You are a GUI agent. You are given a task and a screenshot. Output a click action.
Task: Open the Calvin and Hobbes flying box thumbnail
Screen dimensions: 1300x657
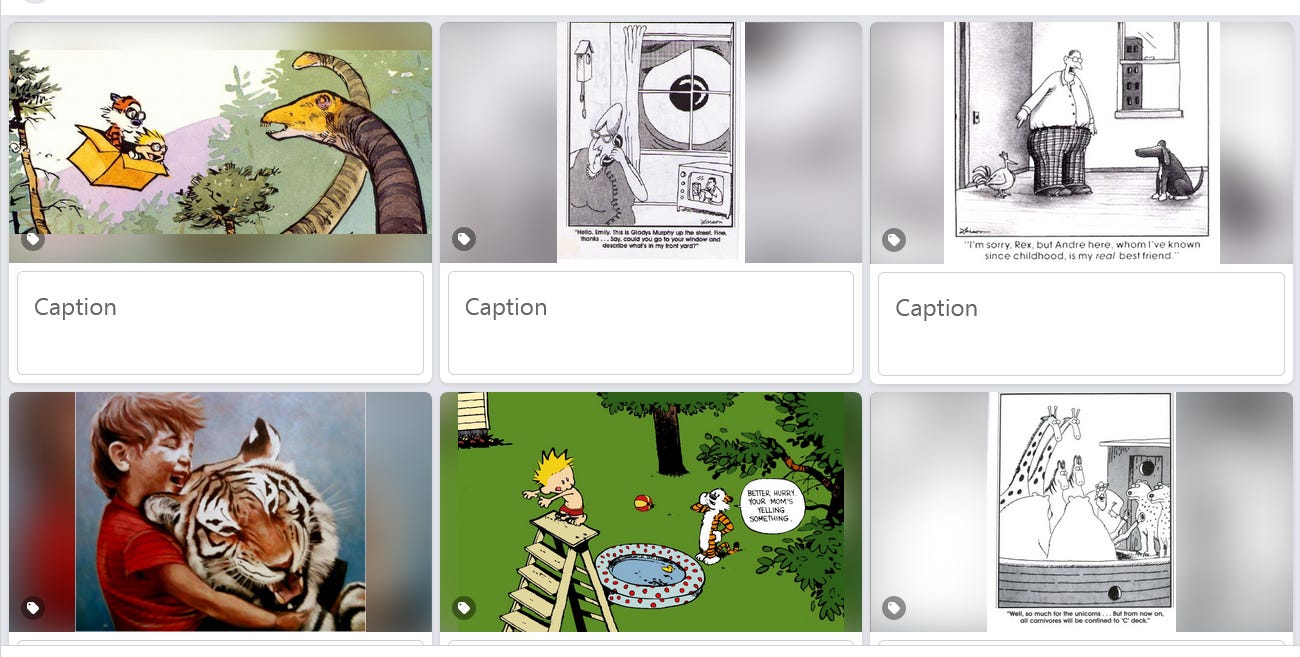(220, 142)
